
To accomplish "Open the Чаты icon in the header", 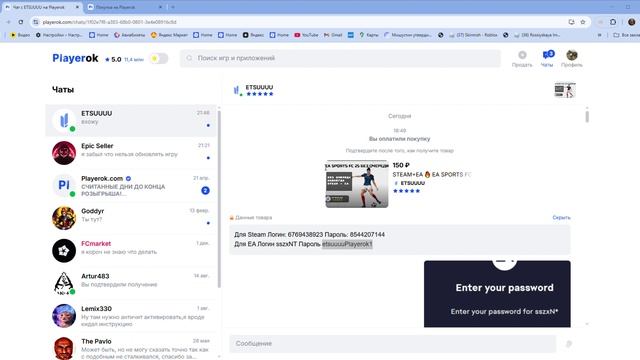I will tap(547, 59).
